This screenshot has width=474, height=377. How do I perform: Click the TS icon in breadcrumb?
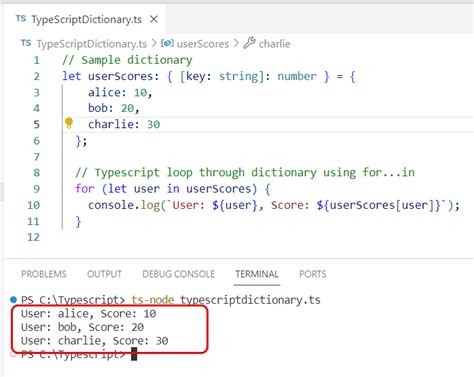pyautogui.click(x=26, y=43)
